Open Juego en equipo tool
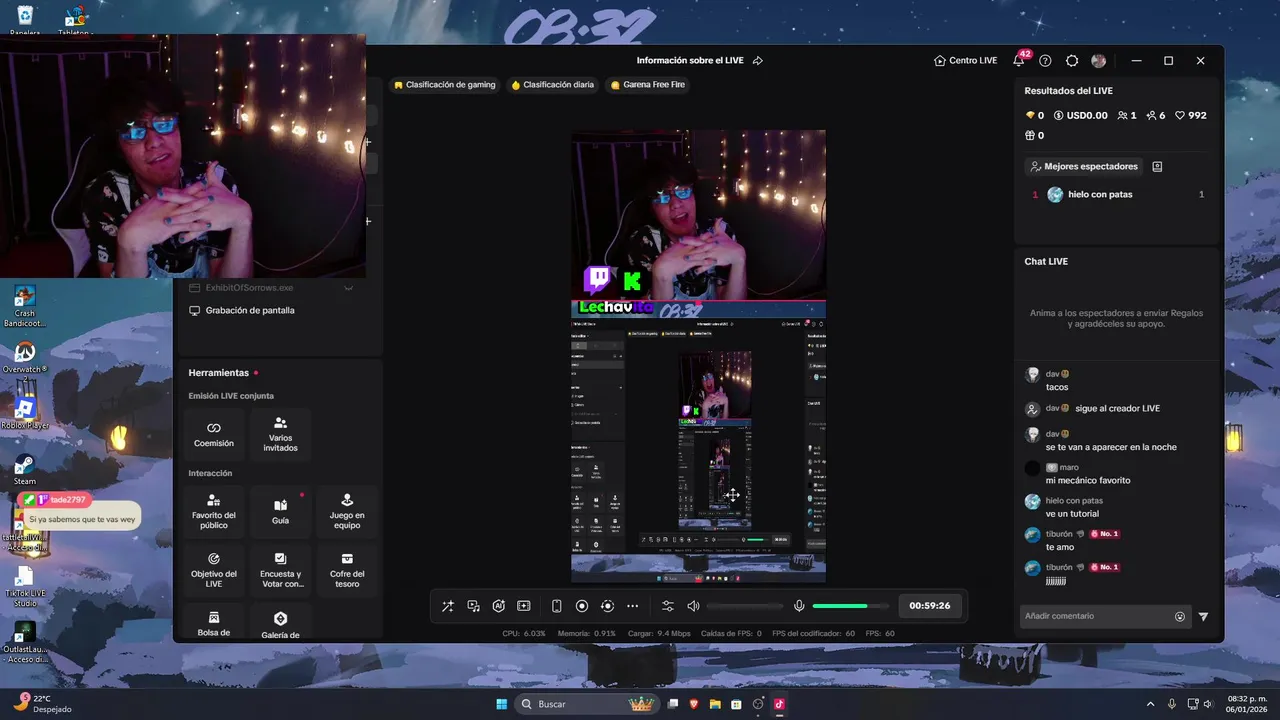This screenshot has width=1280, height=720. [x=347, y=511]
